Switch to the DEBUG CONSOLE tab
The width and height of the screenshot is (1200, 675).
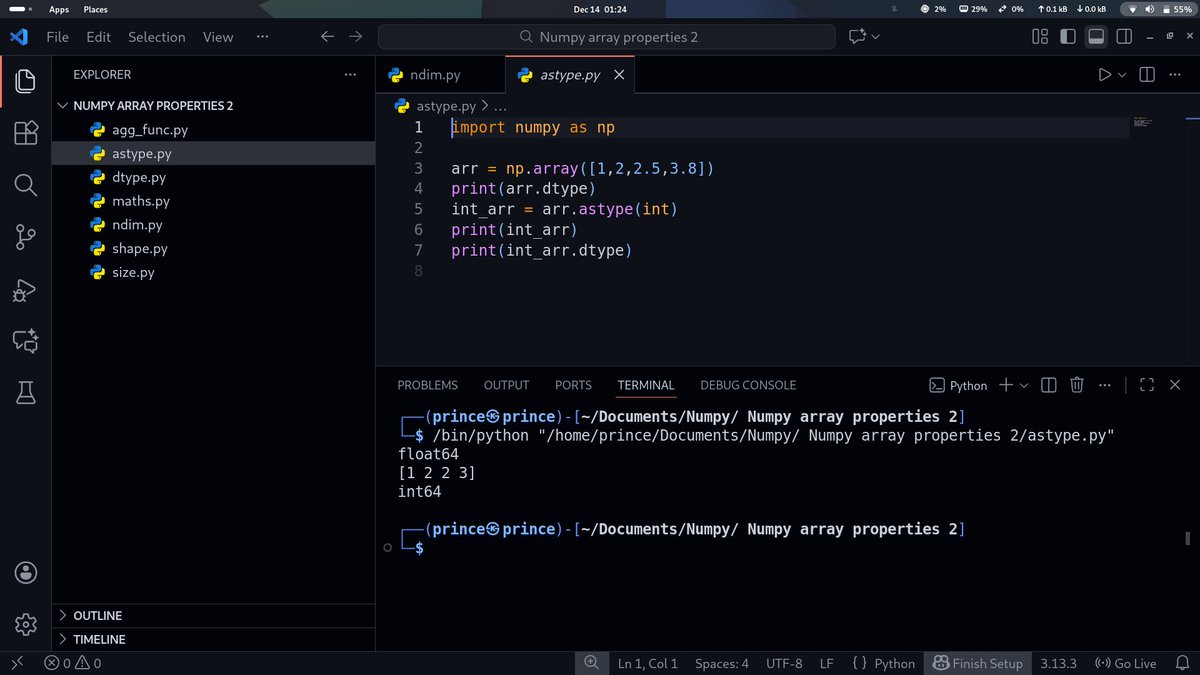(748, 385)
